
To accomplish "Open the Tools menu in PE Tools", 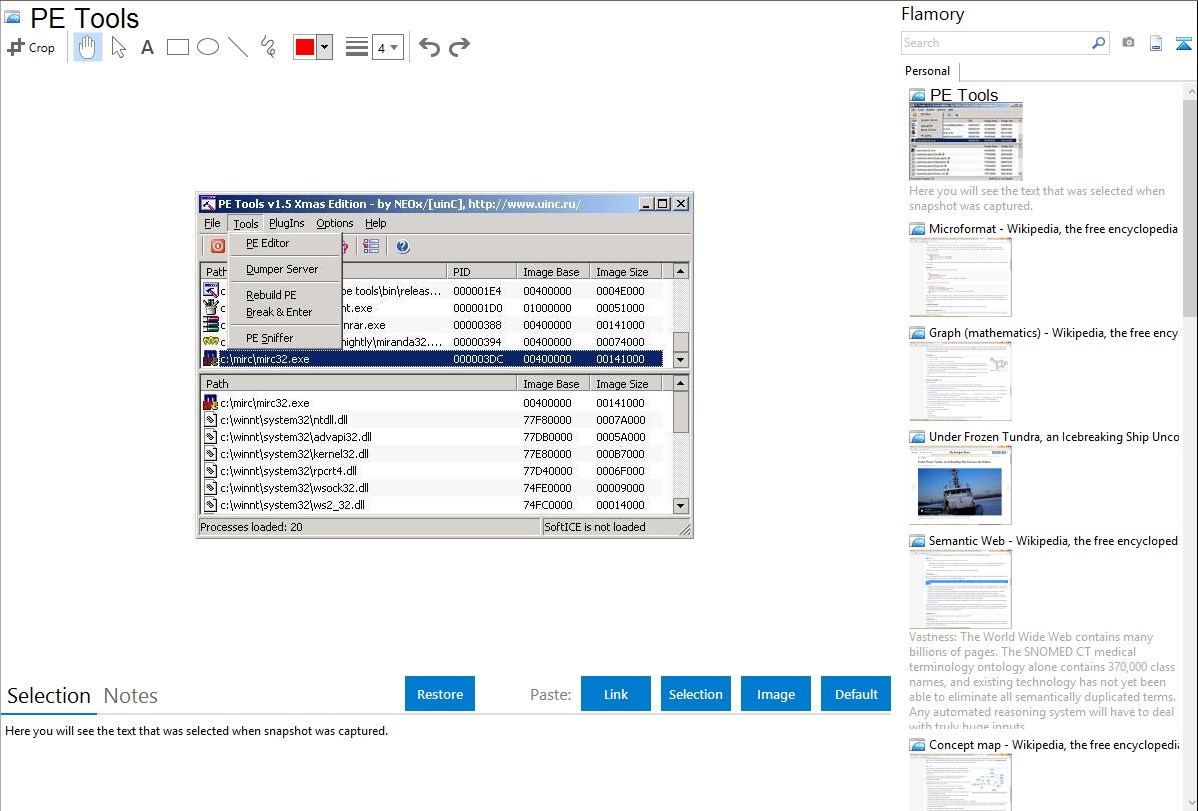I will (x=246, y=223).
